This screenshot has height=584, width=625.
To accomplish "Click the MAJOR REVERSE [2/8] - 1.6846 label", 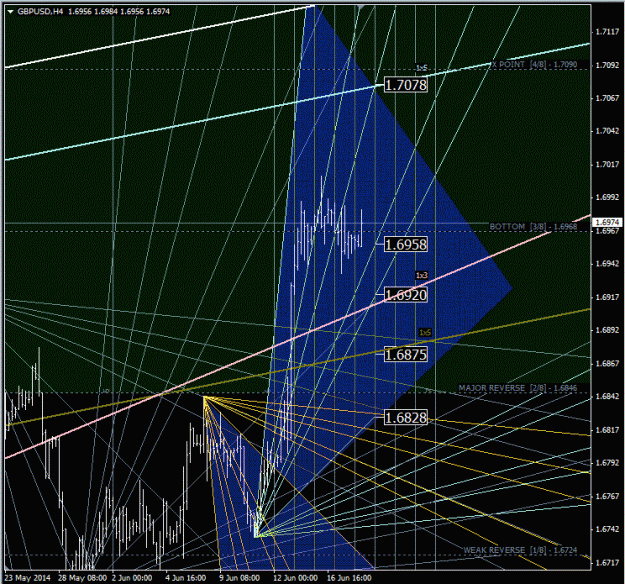I will pos(517,388).
